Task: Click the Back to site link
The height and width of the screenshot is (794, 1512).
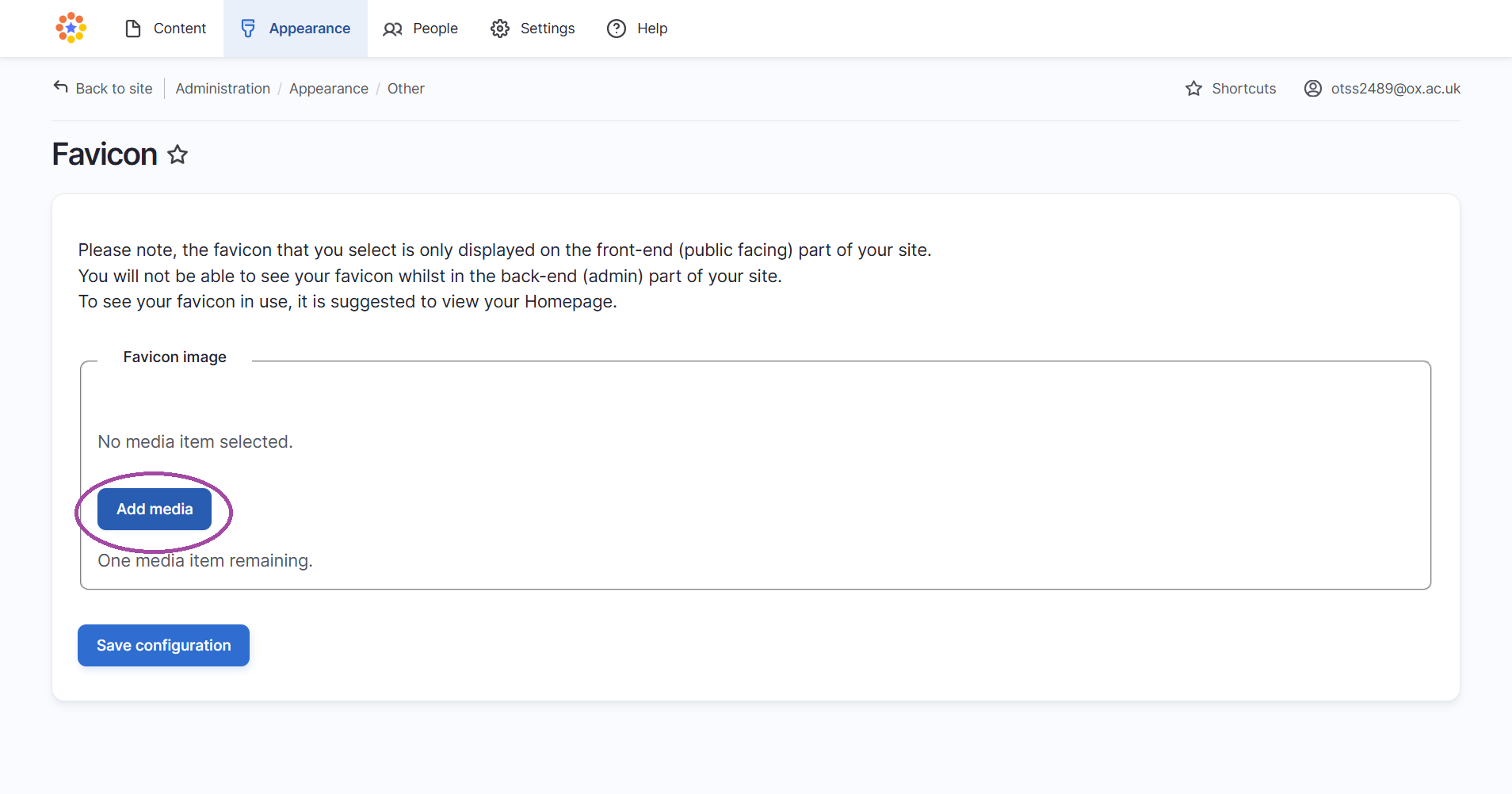Action: pos(113,88)
